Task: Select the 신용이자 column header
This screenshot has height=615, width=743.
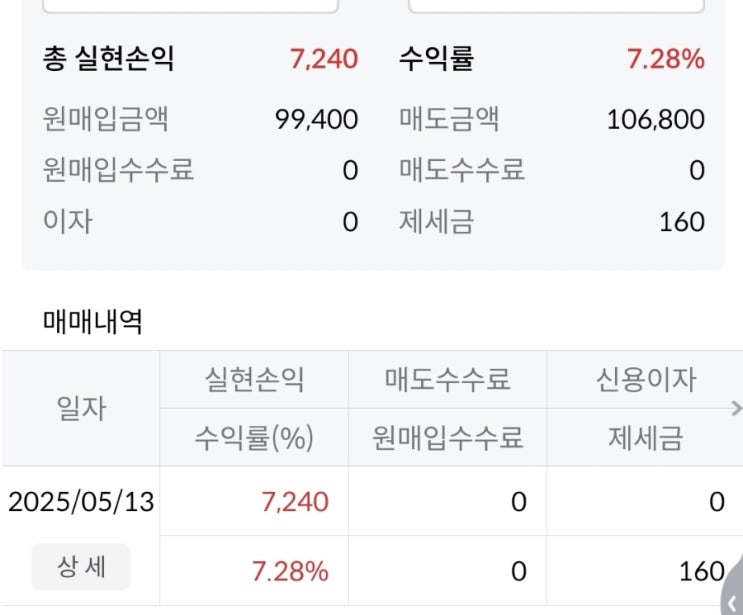Action: tap(645, 380)
